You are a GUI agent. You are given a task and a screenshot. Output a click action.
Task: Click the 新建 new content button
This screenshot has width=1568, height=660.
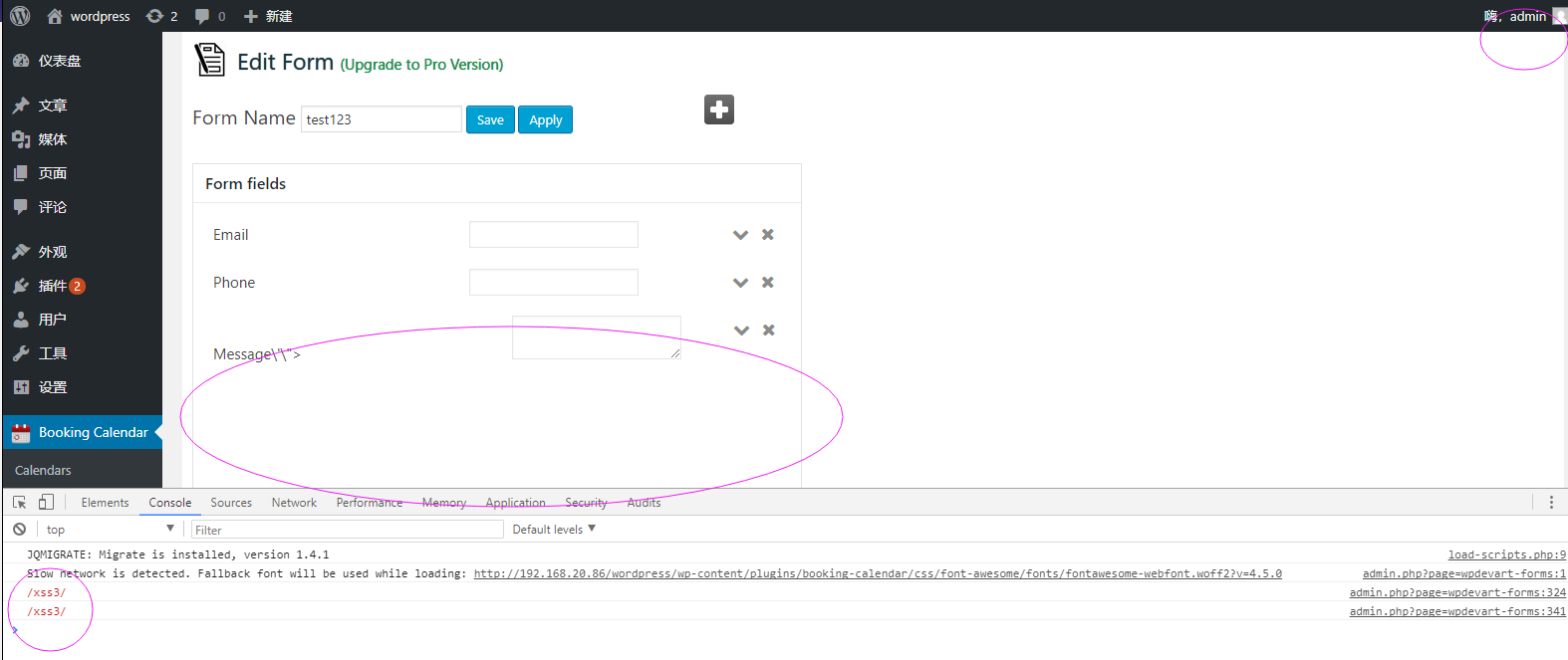pos(268,16)
